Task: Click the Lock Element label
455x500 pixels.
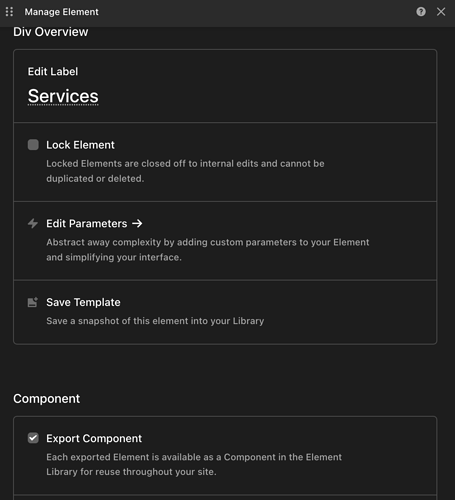Action: click(80, 145)
